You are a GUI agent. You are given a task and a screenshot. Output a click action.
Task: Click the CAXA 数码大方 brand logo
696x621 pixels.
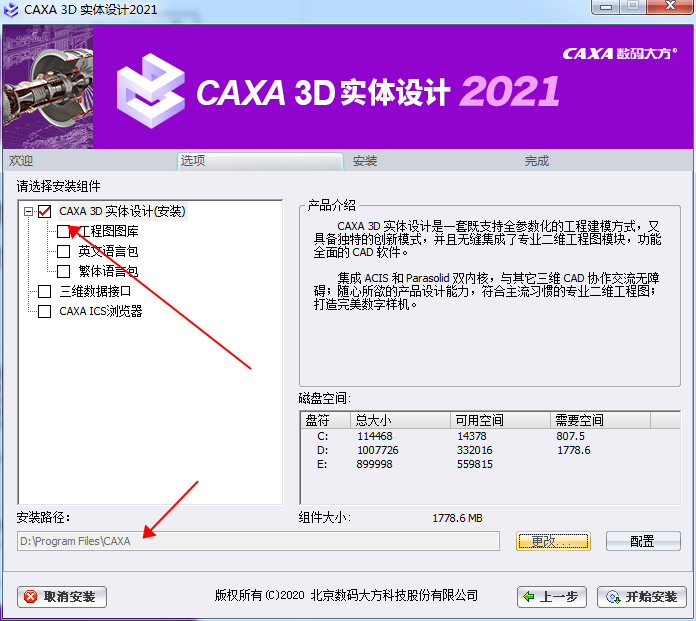(x=620, y=54)
